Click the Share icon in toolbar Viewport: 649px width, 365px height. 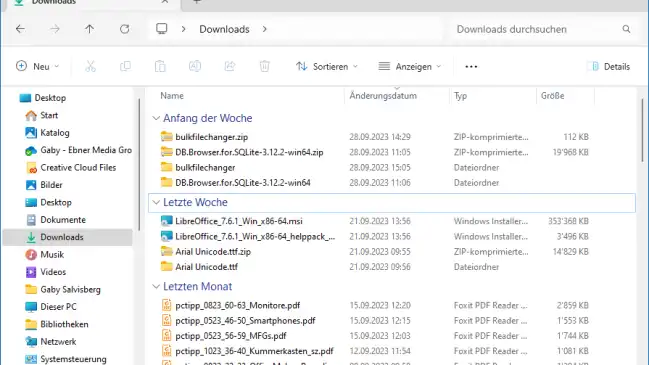pos(230,66)
